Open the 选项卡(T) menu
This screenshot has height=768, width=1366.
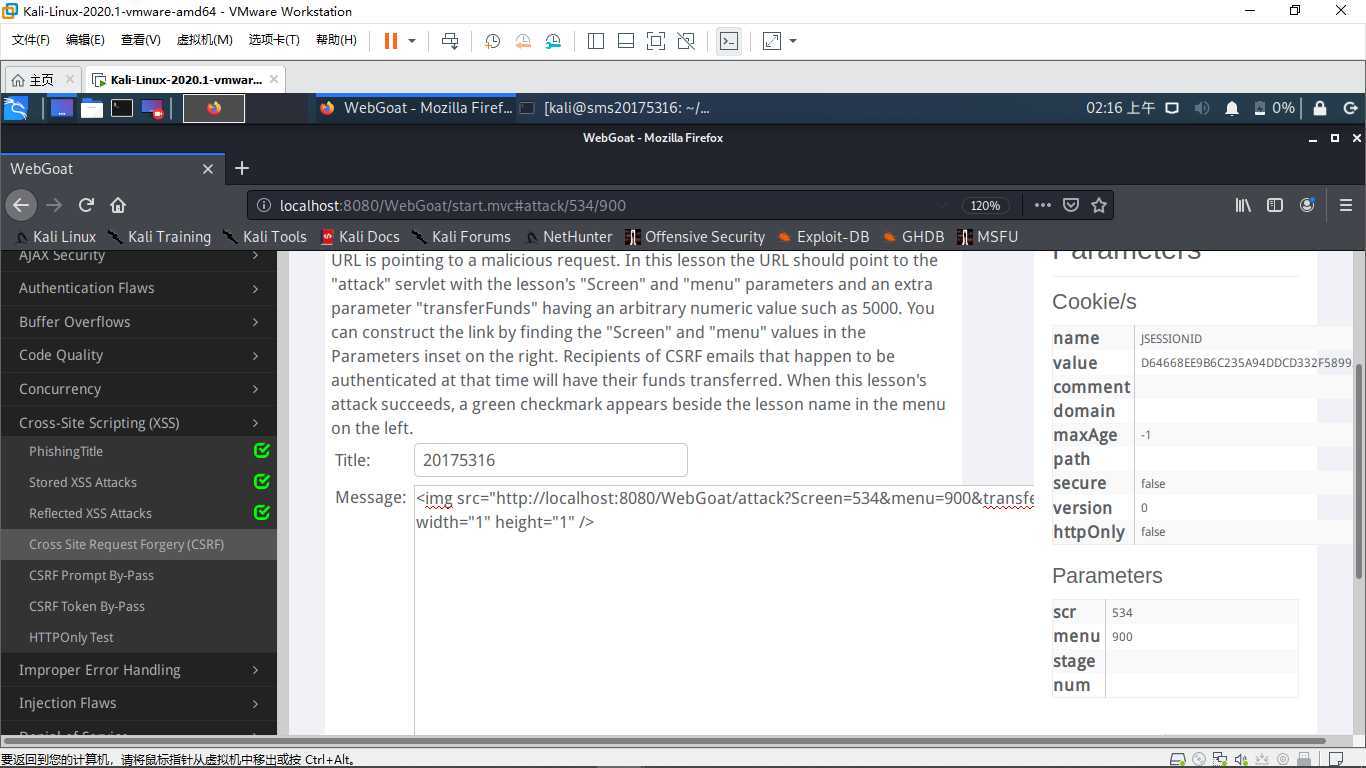tap(274, 40)
